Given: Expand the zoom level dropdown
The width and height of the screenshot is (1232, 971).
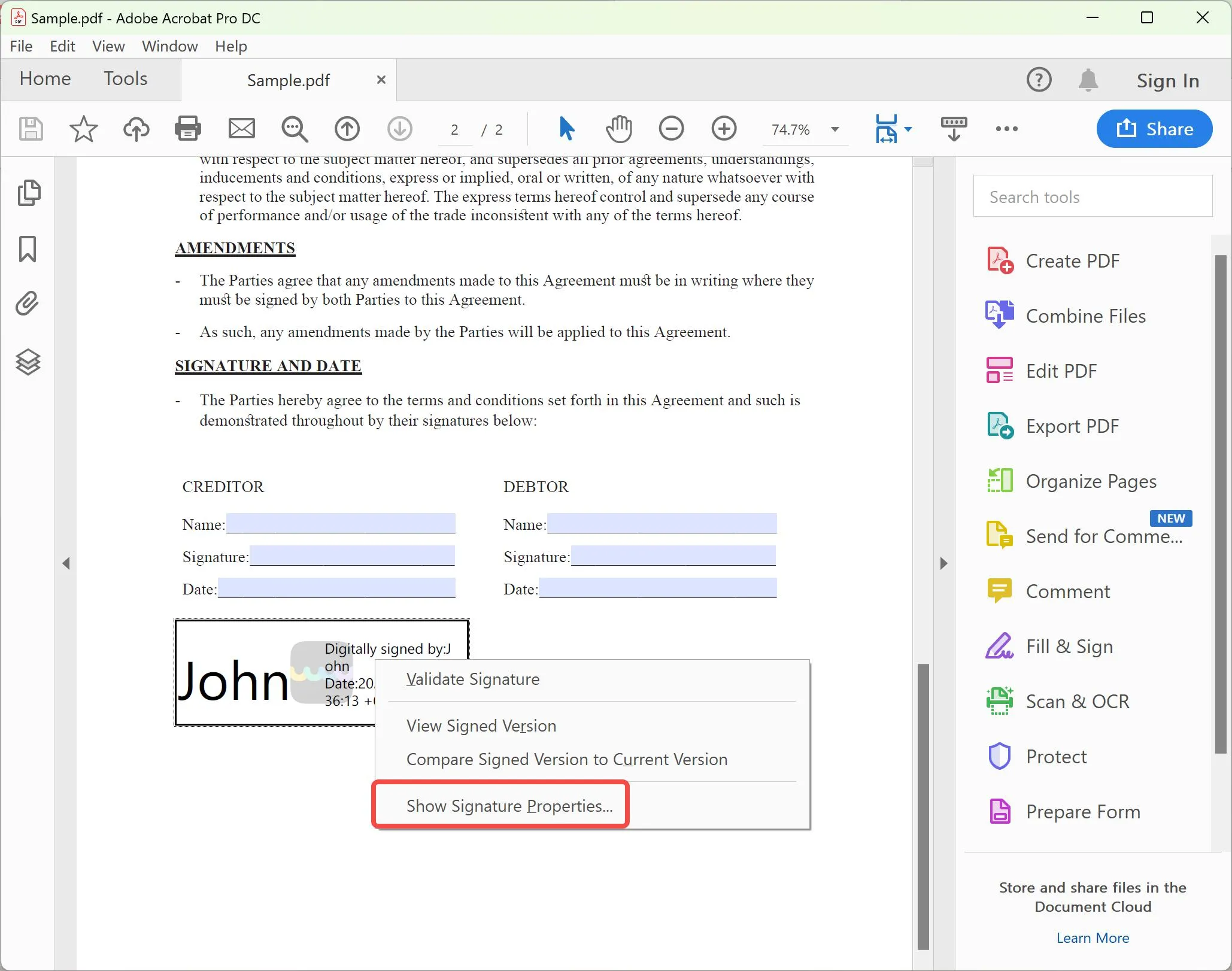Looking at the screenshot, I should [835, 128].
